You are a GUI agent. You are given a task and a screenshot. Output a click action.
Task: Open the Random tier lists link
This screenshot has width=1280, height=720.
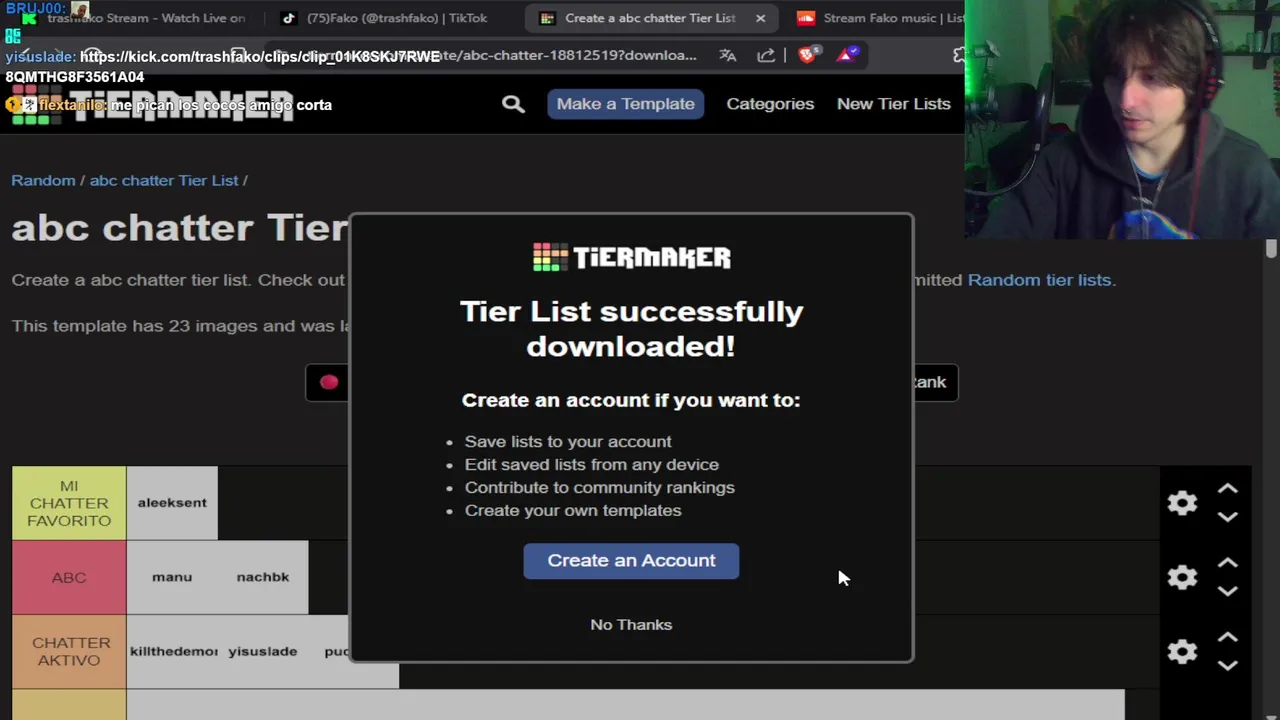(x=1039, y=280)
